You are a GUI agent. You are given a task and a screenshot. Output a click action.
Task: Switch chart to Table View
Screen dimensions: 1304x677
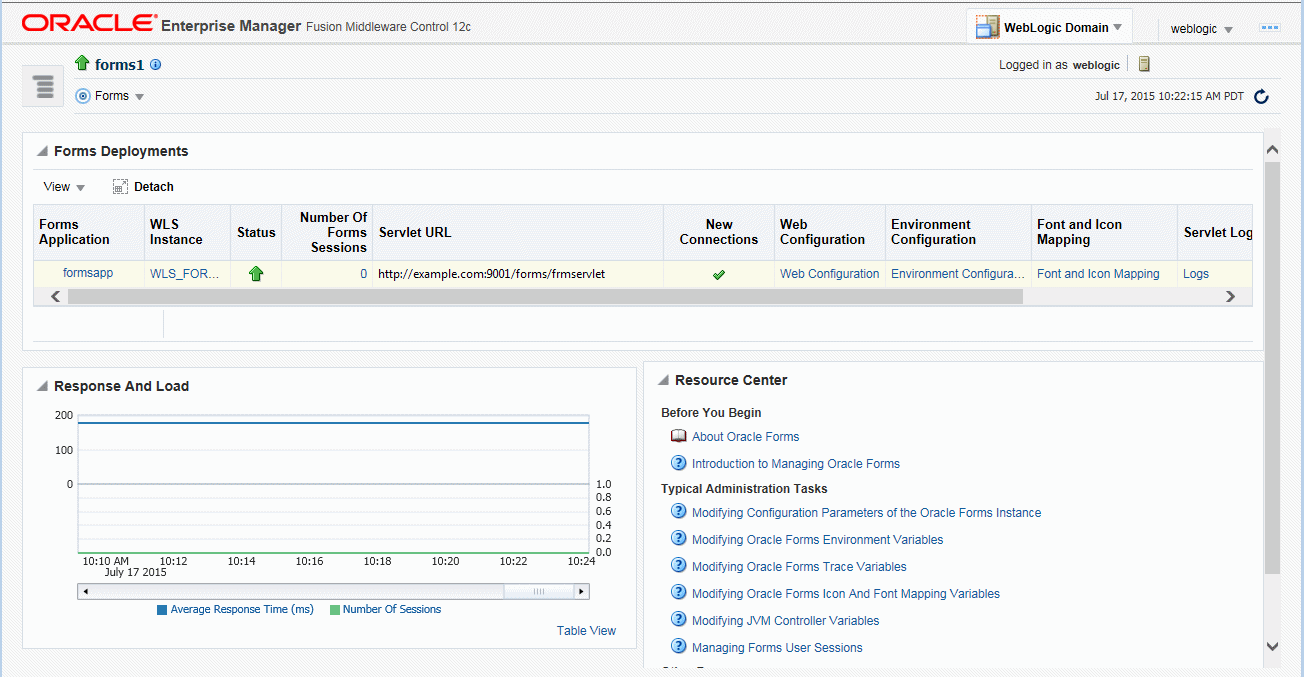coord(586,631)
